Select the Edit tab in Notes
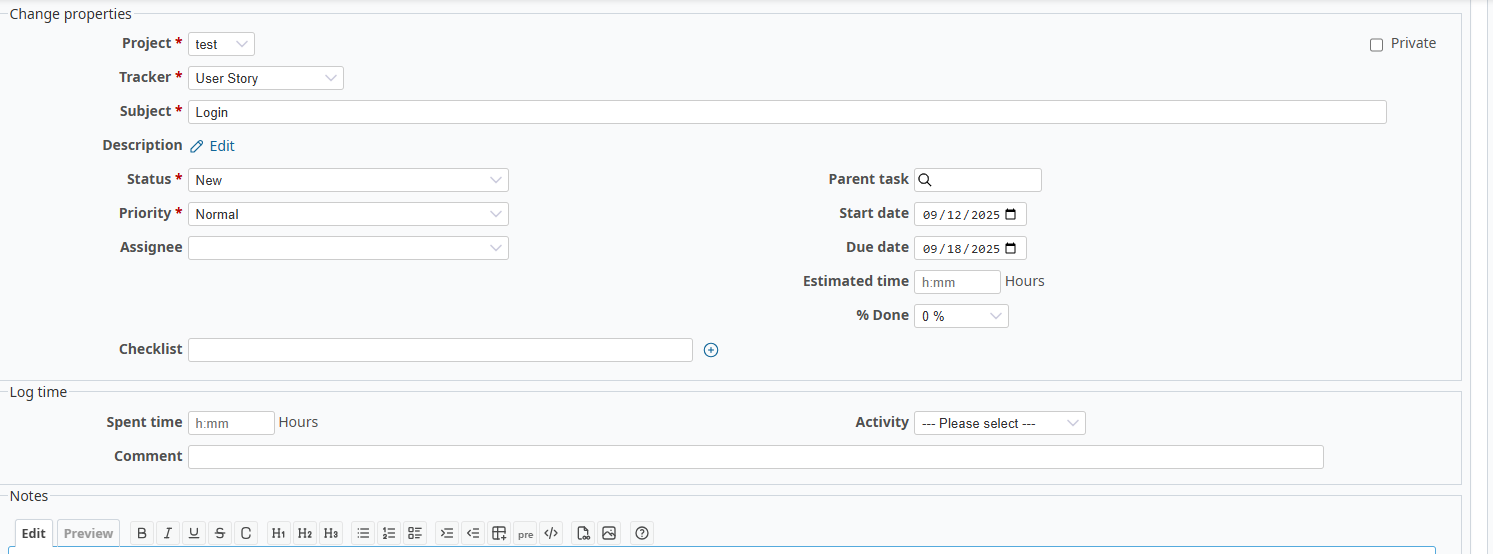This screenshot has width=1493, height=554. (34, 533)
